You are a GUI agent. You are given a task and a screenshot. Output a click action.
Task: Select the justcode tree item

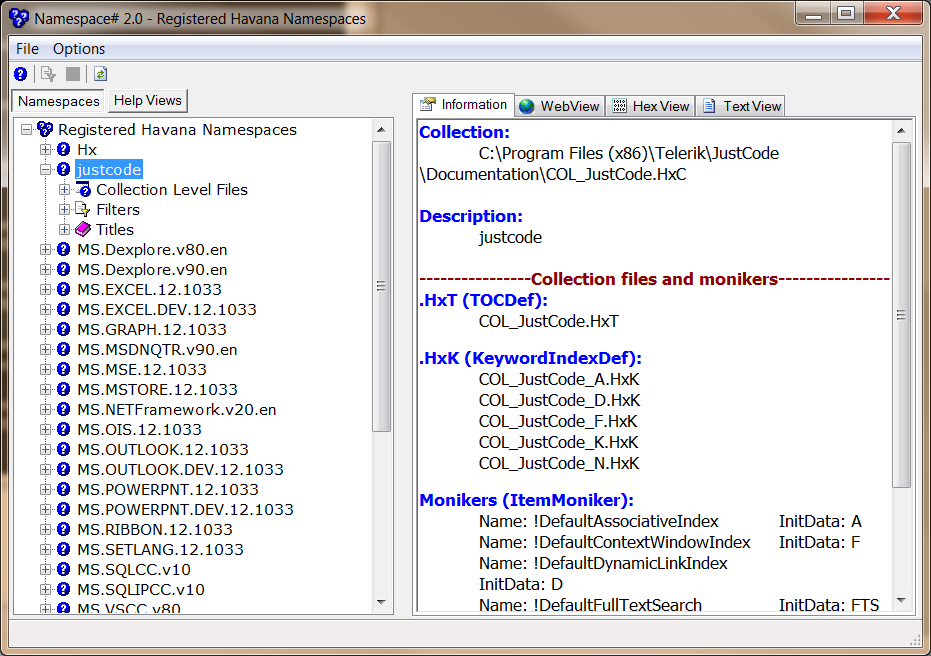(x=109, y=170)
